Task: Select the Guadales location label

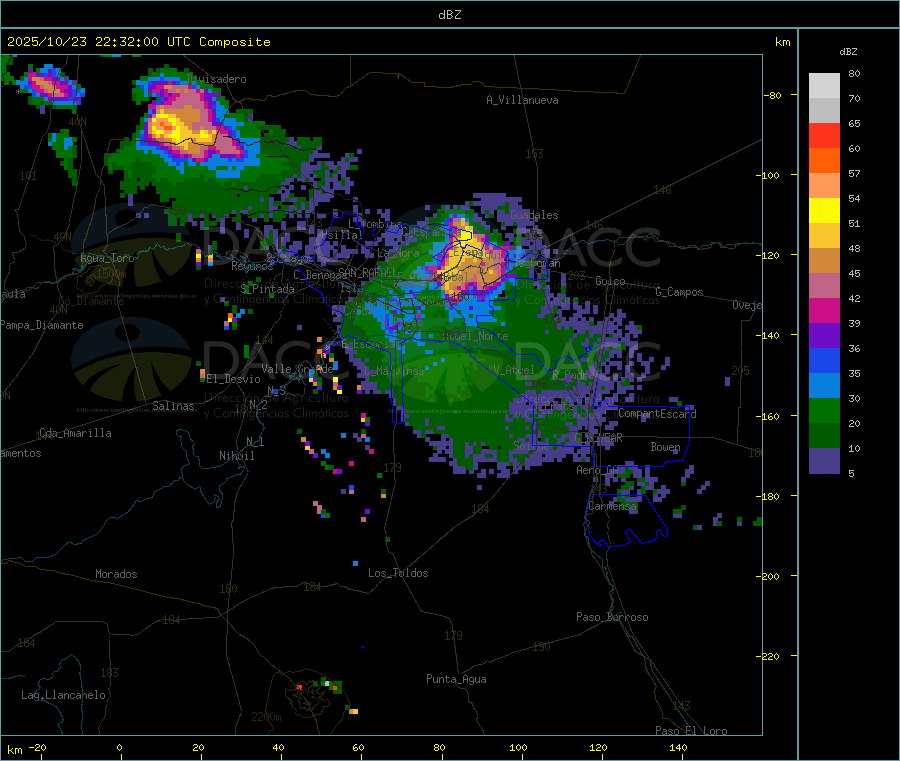Action: coord(534,215)
